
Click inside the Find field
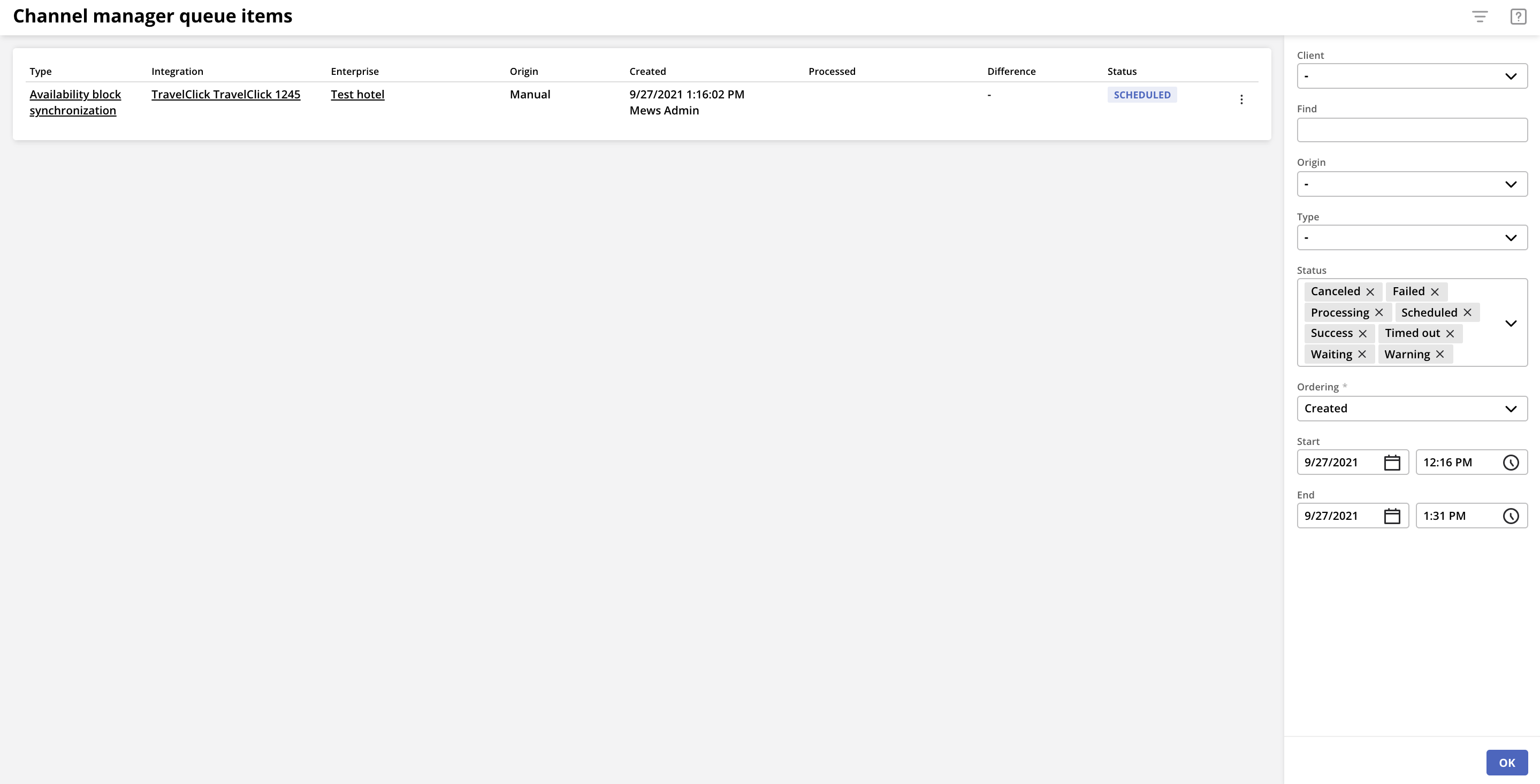coord(1412,129)
